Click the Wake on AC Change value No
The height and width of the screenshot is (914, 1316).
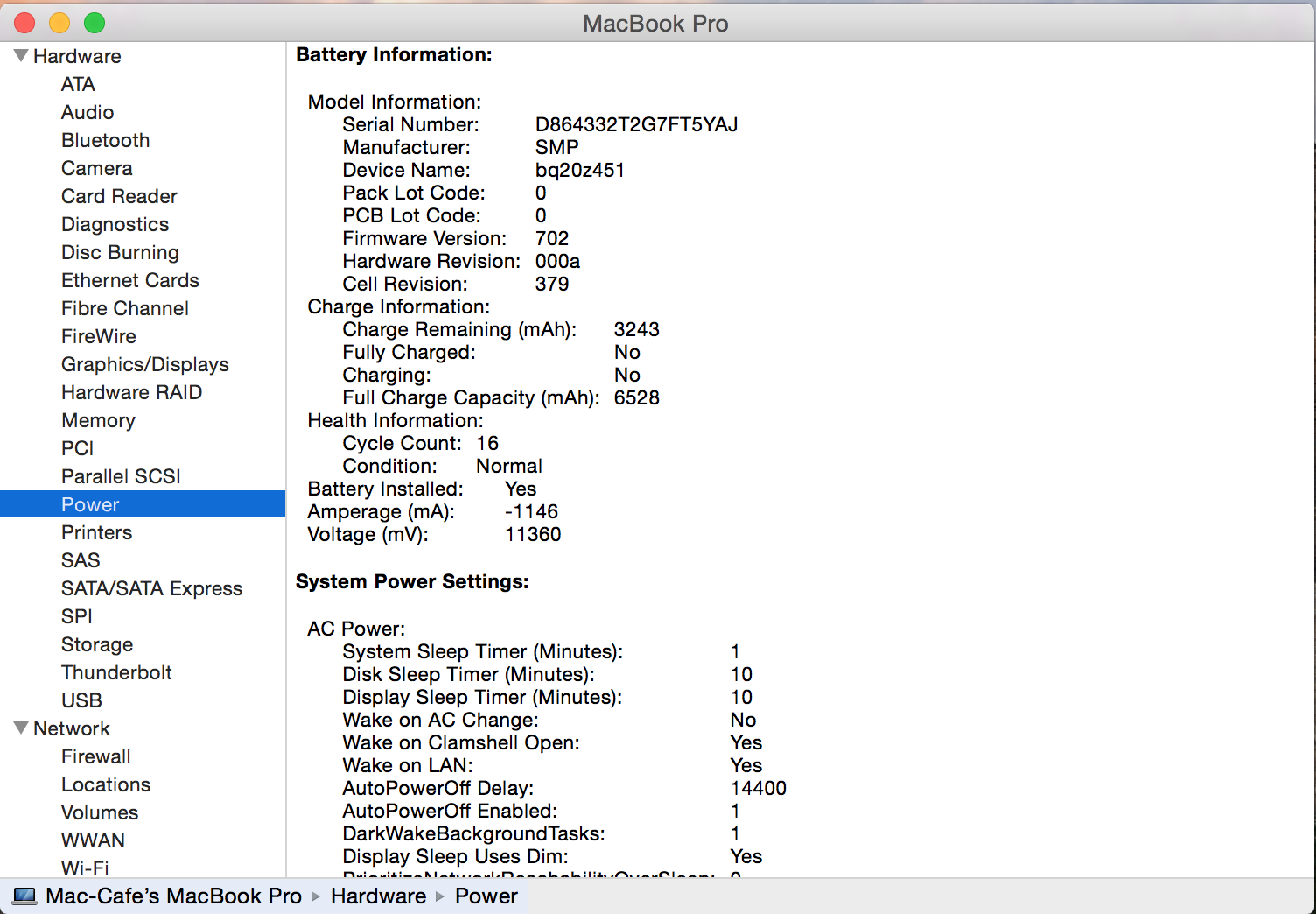tap(743, 720)
